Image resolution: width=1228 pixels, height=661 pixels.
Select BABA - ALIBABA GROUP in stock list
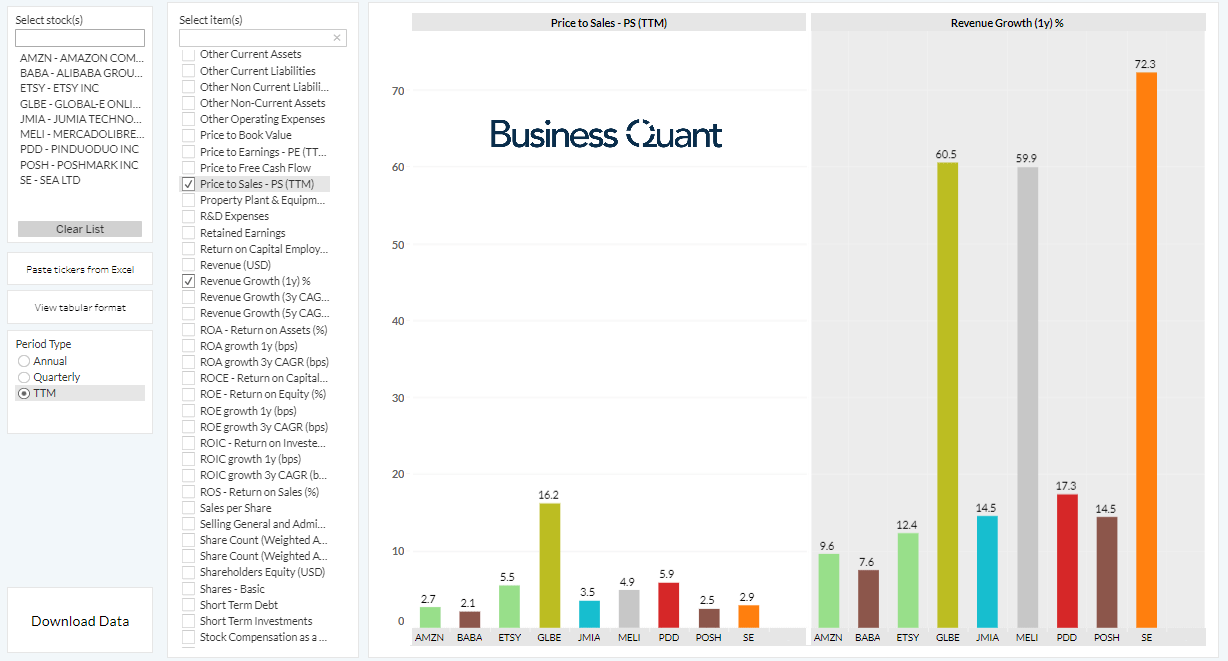(x=81, y=73)
